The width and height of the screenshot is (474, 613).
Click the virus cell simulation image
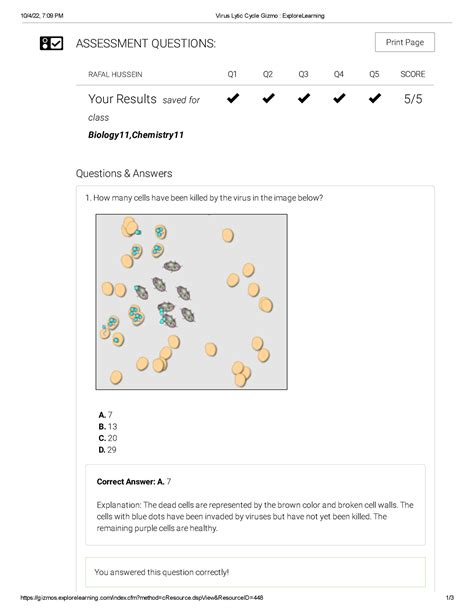(x=192, y=302)
